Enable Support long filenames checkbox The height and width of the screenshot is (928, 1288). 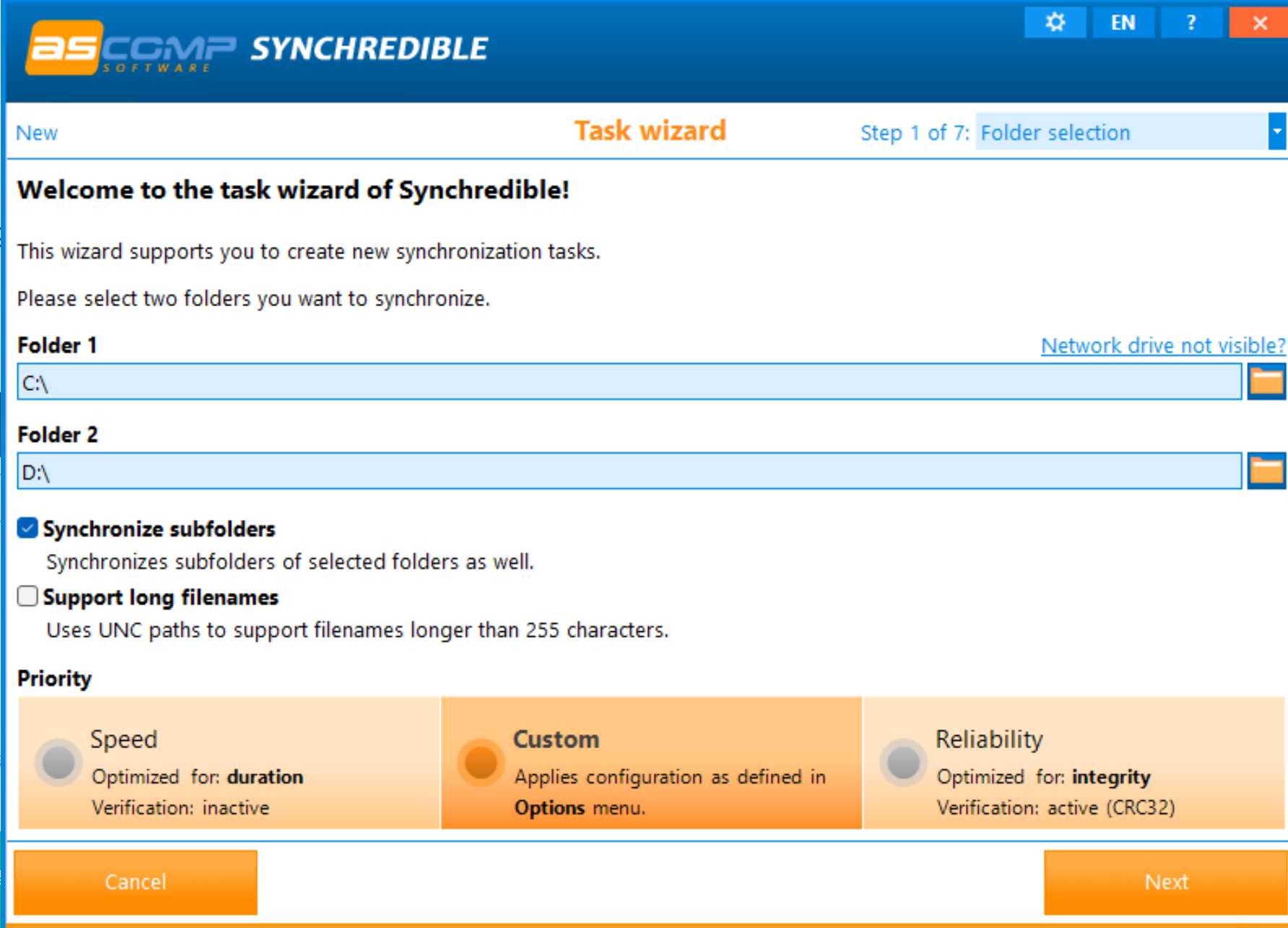coord(27,597)
